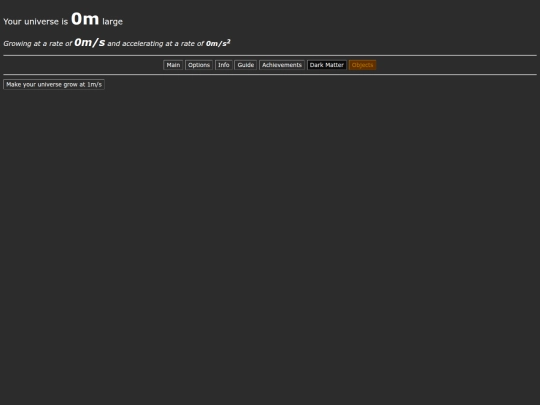Click the 0m/s growth rate value

coord(90,42)
